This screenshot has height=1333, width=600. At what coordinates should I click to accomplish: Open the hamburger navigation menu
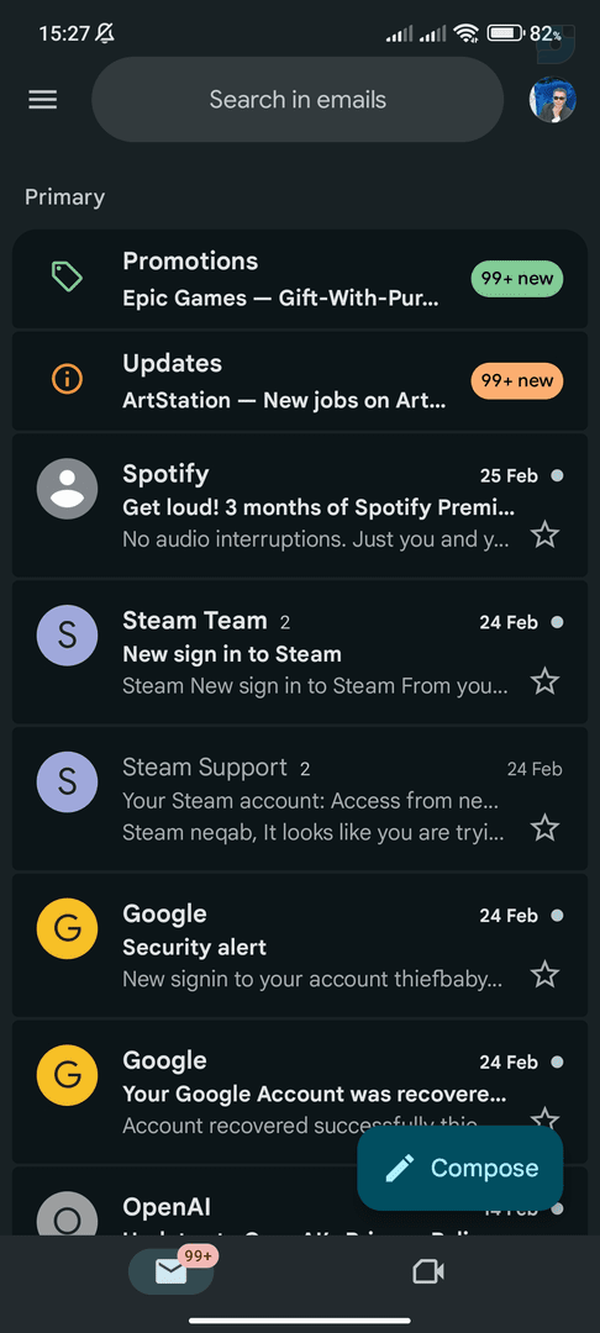(43, 100)
